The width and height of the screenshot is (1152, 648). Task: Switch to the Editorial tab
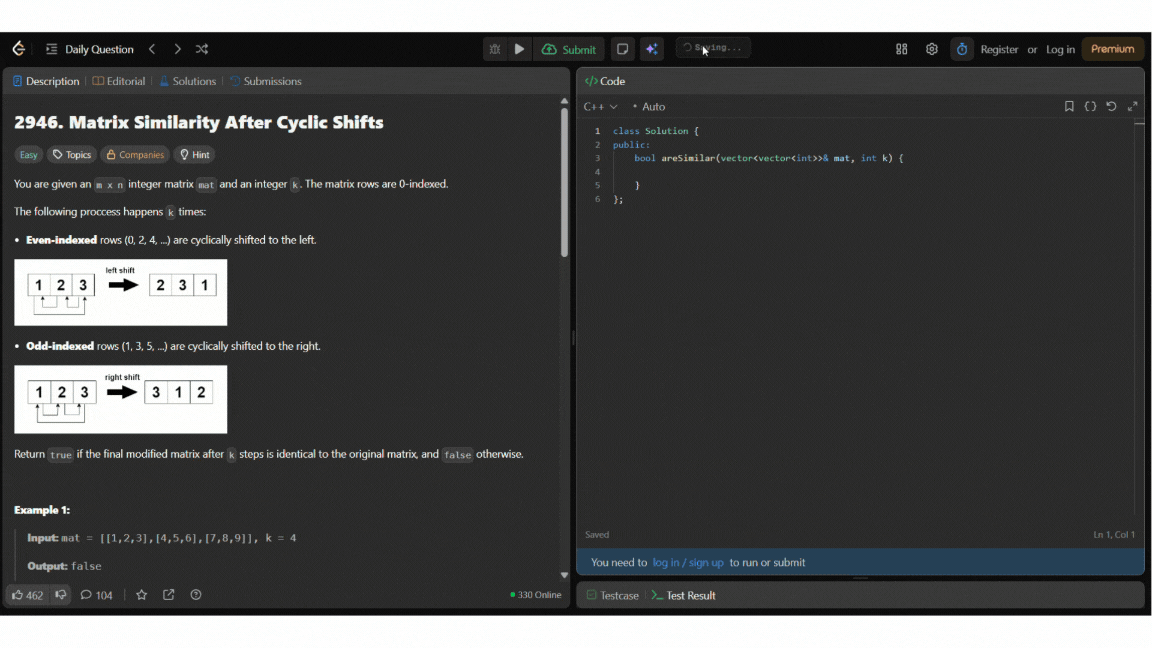coord(119,81)
